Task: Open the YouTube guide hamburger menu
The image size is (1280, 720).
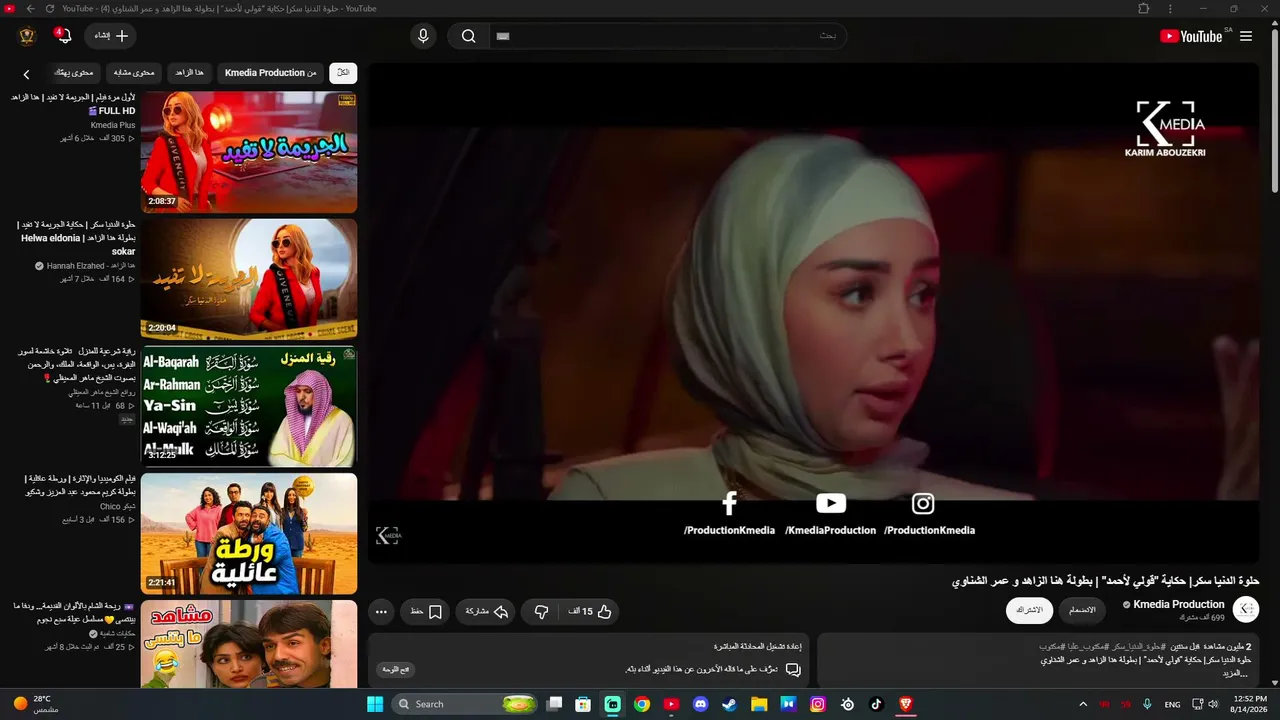Action: pyautogui.click(x=1246, y=36)
